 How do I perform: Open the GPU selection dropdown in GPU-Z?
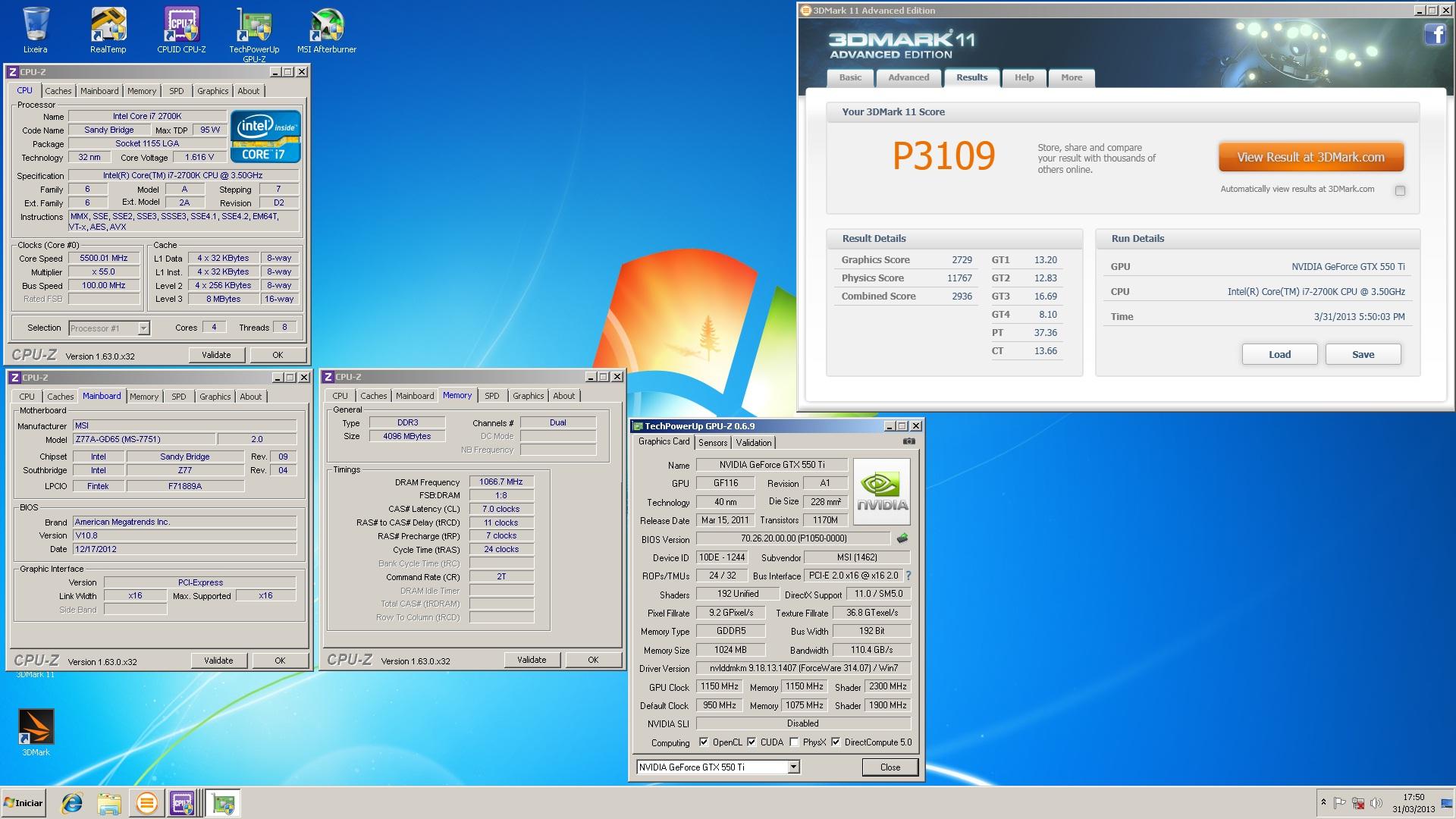pos(793,767)
